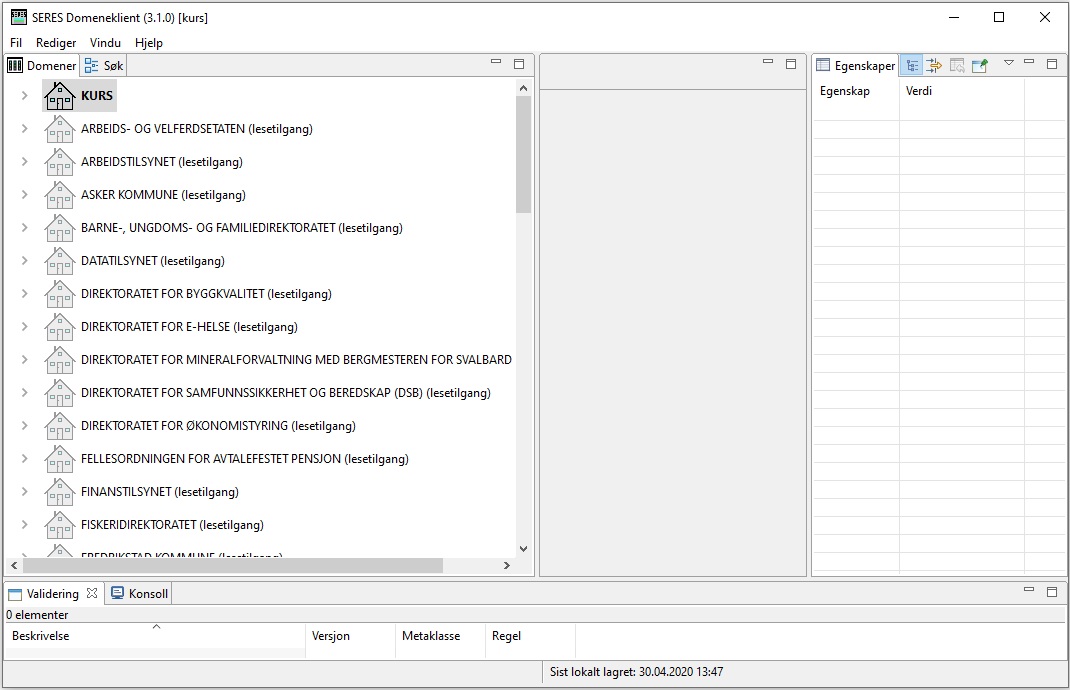Click domain tree scroll-right arrow
Viewport: 1070px width, 690px height.
tap(506, 565)
